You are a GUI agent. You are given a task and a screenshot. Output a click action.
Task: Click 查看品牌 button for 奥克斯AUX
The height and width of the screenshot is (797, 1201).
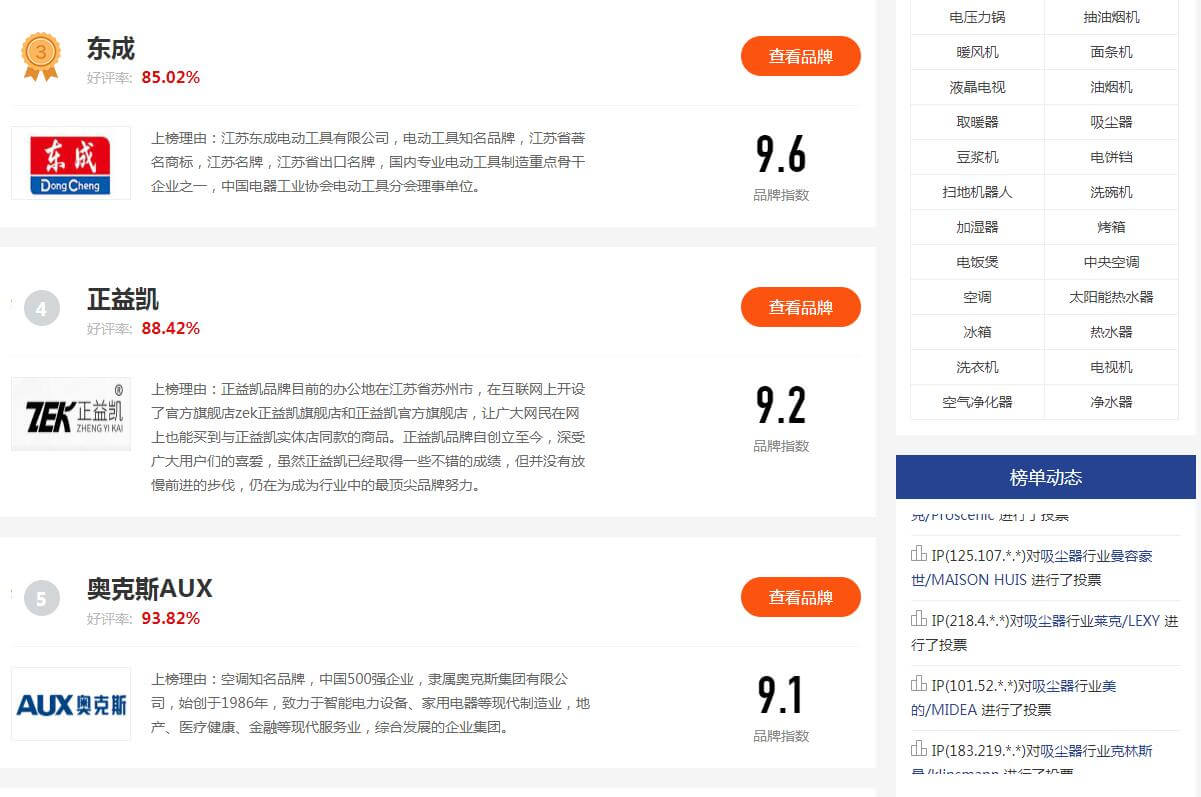click(x=800, y=597)
